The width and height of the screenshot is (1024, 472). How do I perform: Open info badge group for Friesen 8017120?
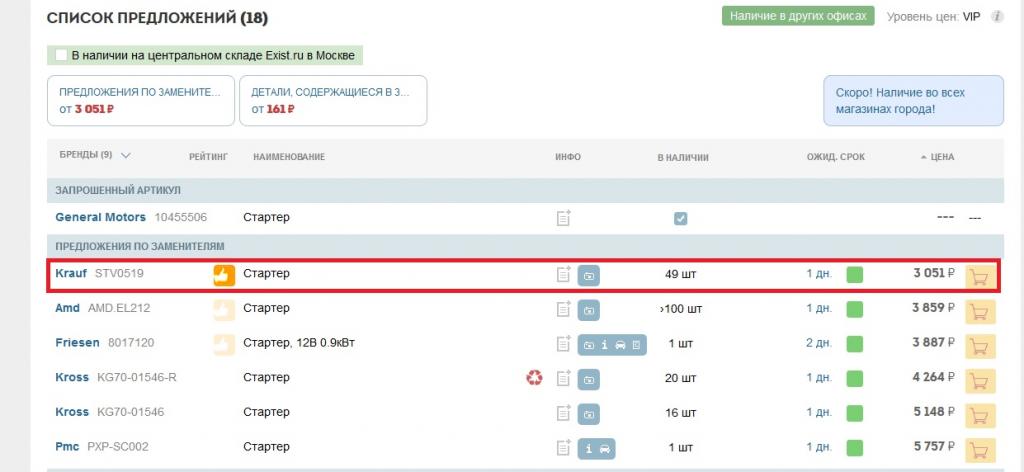click(612, 345)
